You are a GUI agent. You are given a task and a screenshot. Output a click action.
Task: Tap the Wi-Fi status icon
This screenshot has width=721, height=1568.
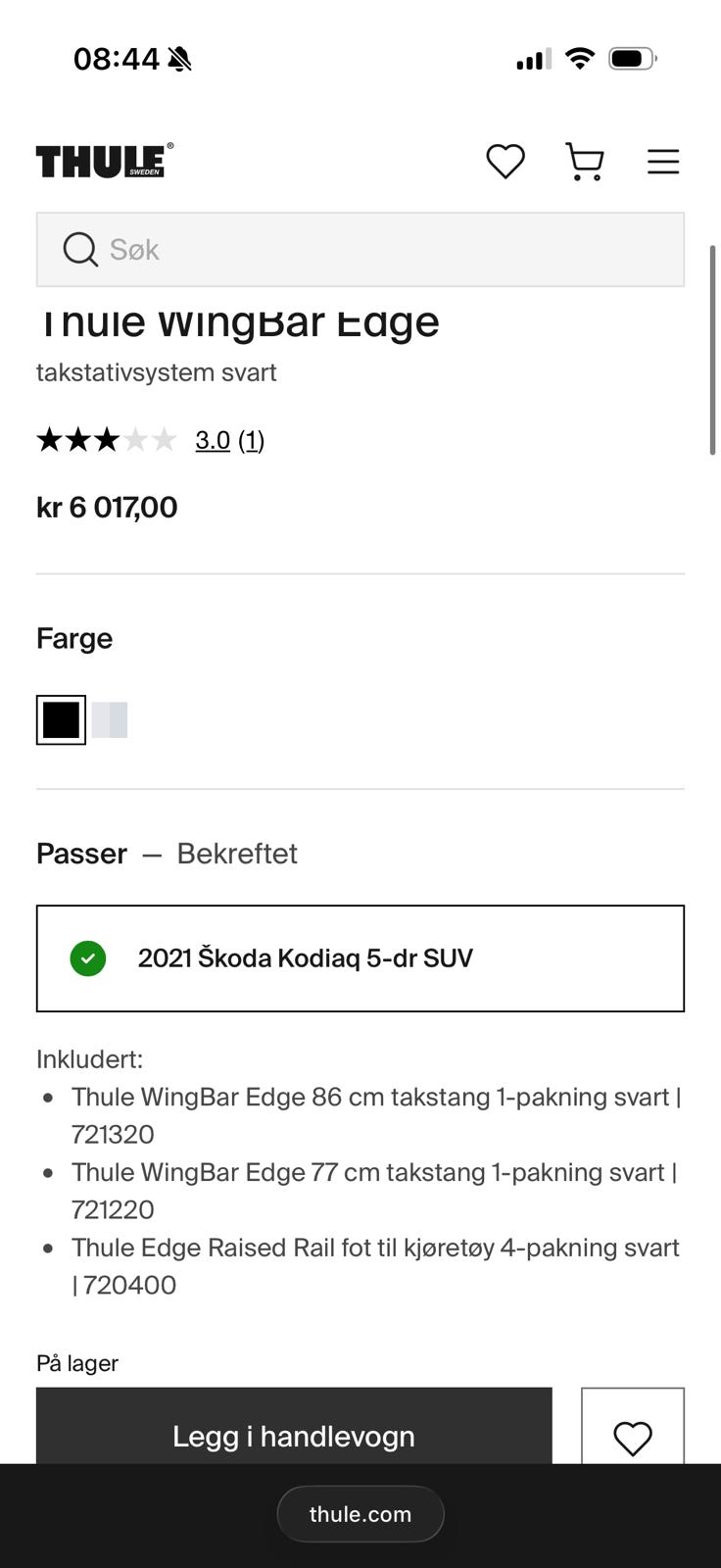coord(580,59)
